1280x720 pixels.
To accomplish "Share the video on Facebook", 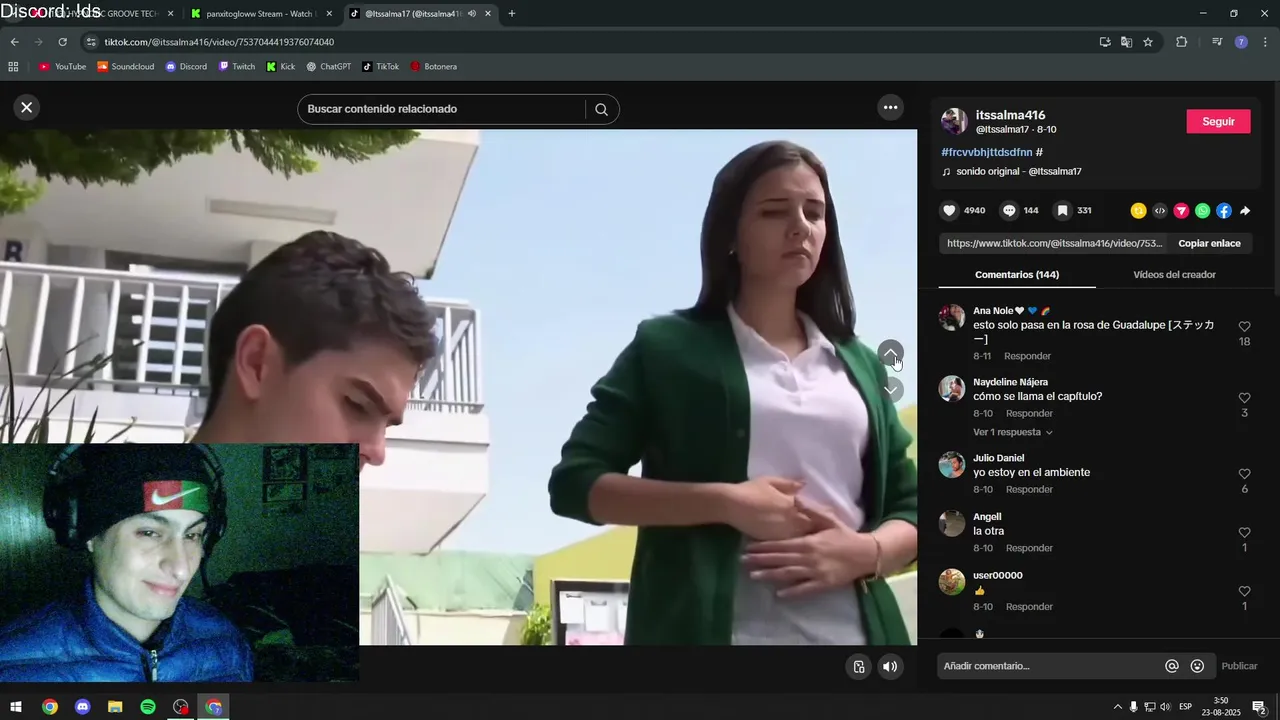I will click(x=1224, y=211).
